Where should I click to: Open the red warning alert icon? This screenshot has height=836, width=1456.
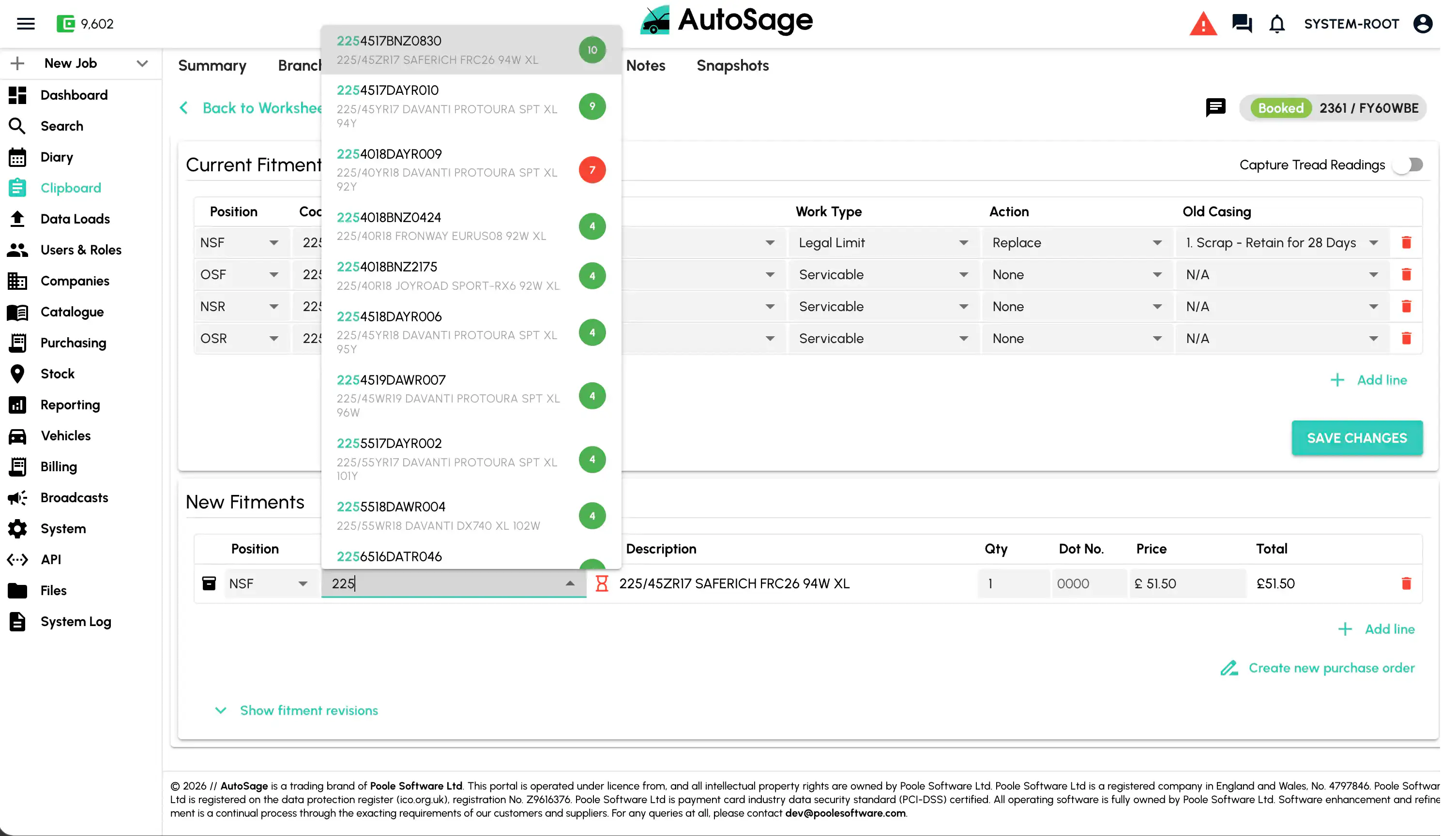click(x=1203, y=24)
